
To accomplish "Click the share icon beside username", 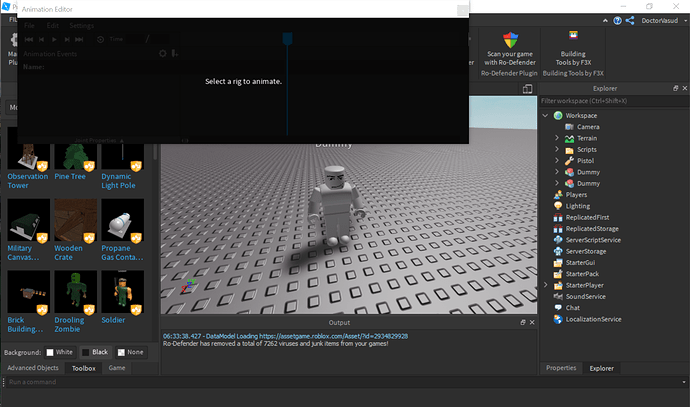I will coord(630,21).
